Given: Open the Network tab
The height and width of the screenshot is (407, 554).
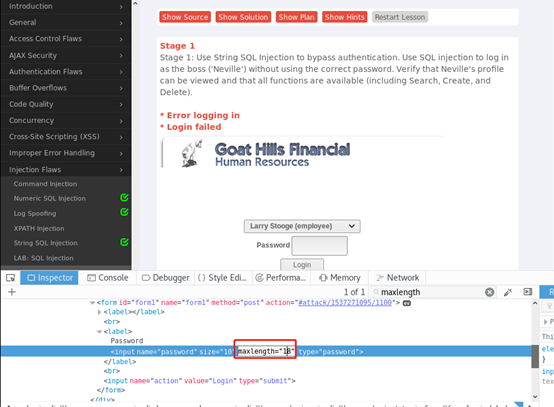Looking at the screenshot, I should (x=397, y=278).
